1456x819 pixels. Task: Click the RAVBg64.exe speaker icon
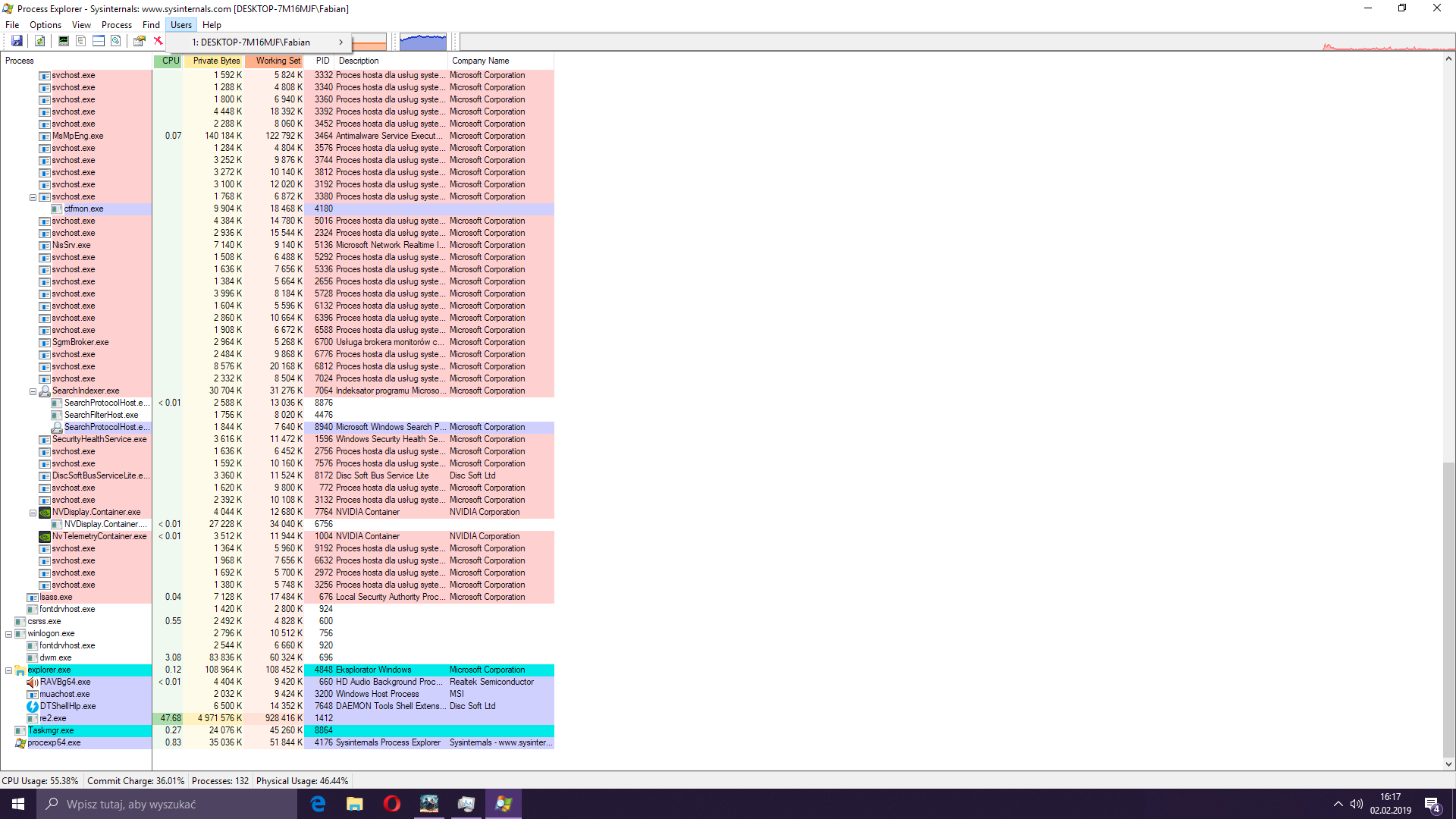(x=33, y=682)
